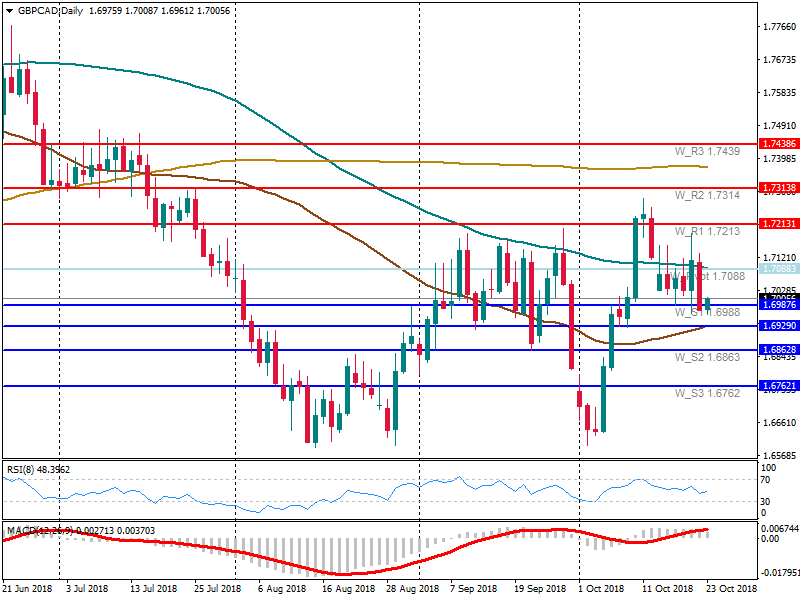Viewport: 800px width, 600px height.
Task: Click the pivot 1.70883 price tag
Action: tap(778, 269)
